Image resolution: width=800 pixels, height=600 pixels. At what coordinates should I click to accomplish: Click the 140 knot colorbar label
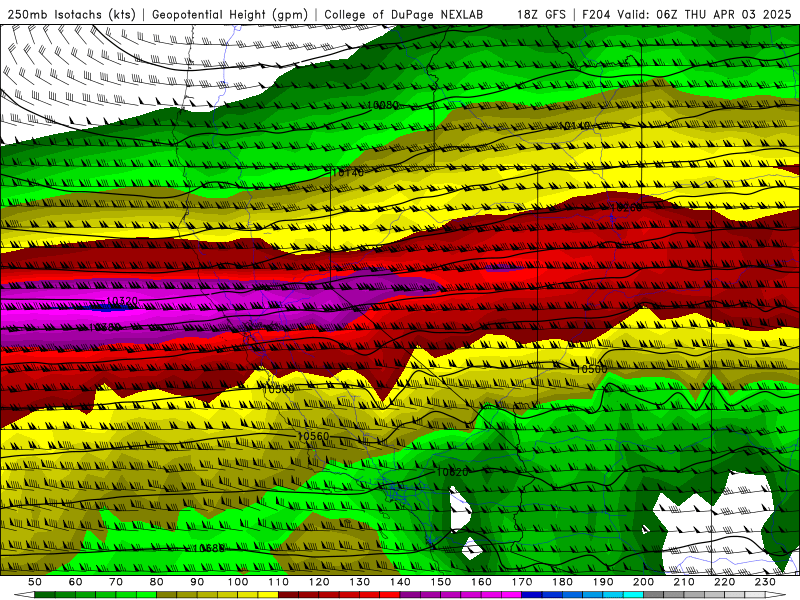coord(400,582)
